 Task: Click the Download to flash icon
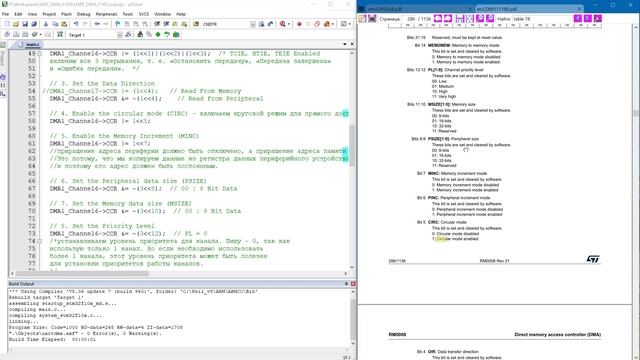(60, 35)
